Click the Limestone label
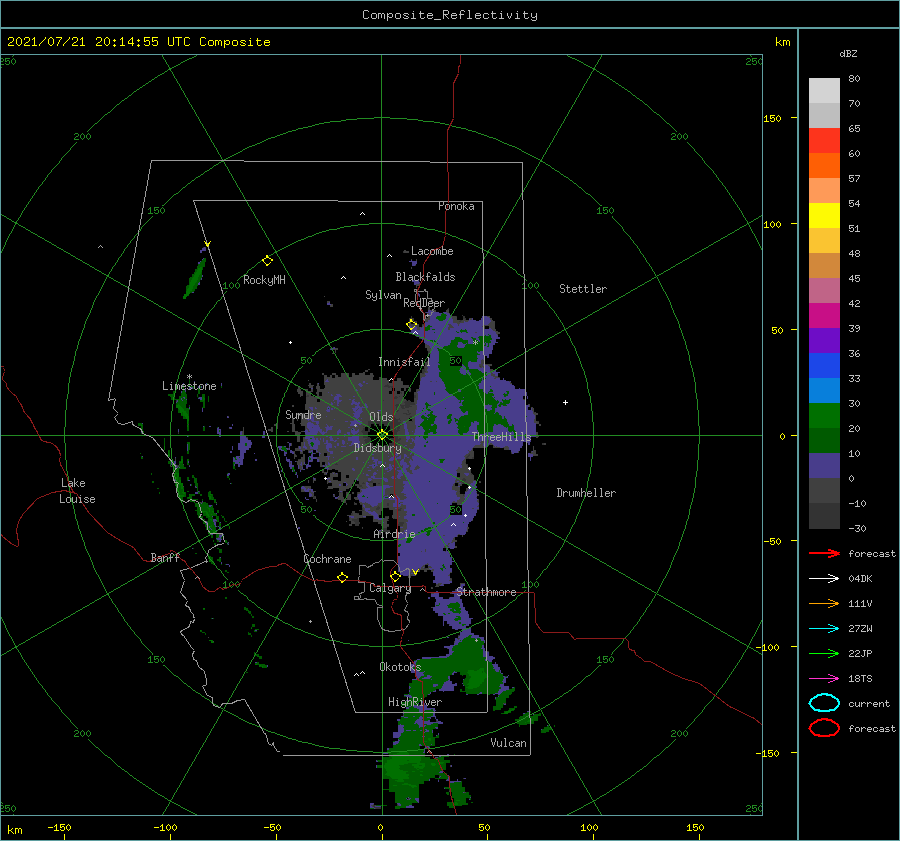Screen dimensions: 900x841 coord(189,386)
